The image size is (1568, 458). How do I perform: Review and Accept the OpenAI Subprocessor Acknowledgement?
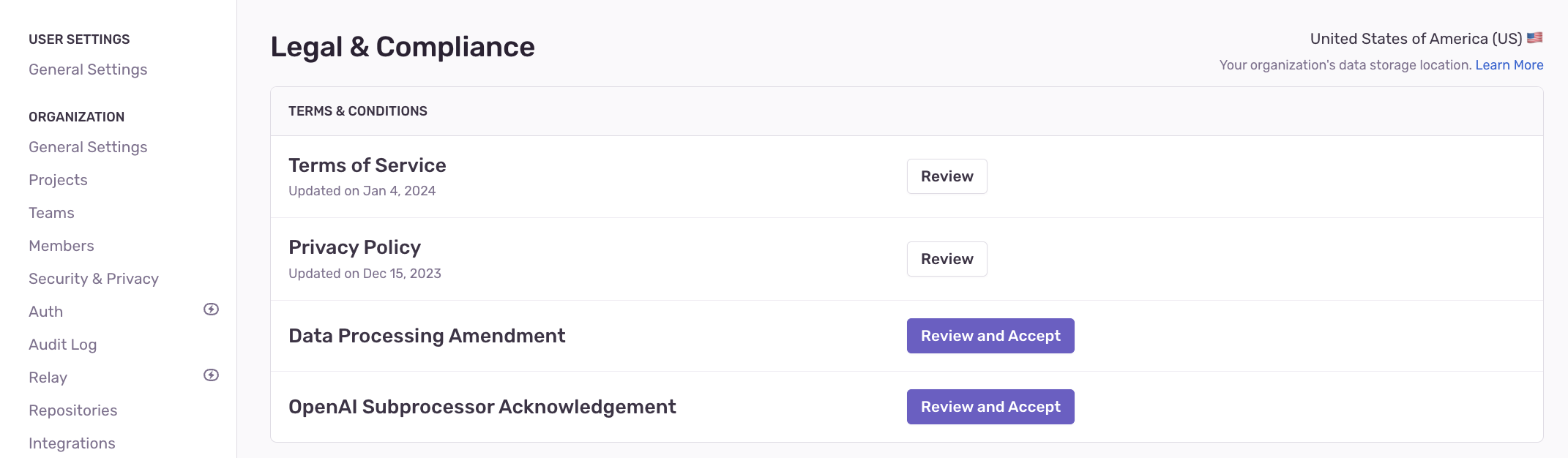point(990,407)
